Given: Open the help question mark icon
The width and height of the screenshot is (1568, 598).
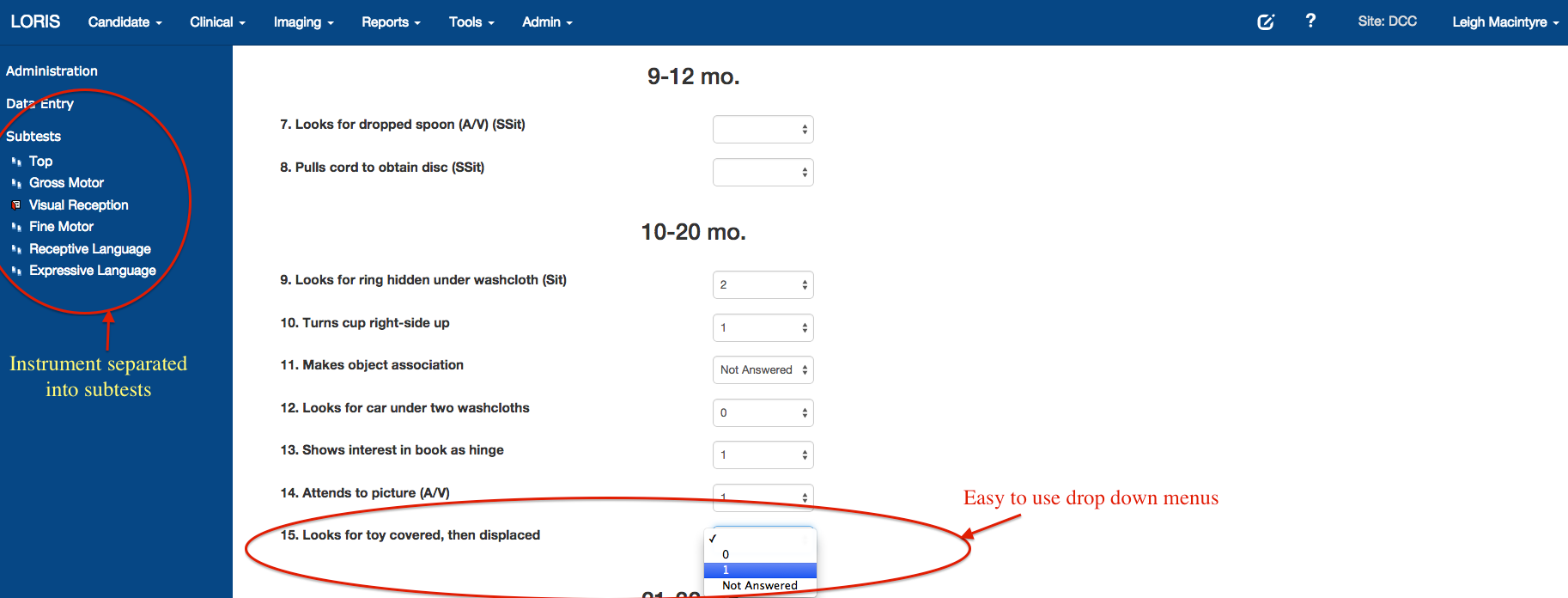Looking at the screenshot, I should (1310, 21).
